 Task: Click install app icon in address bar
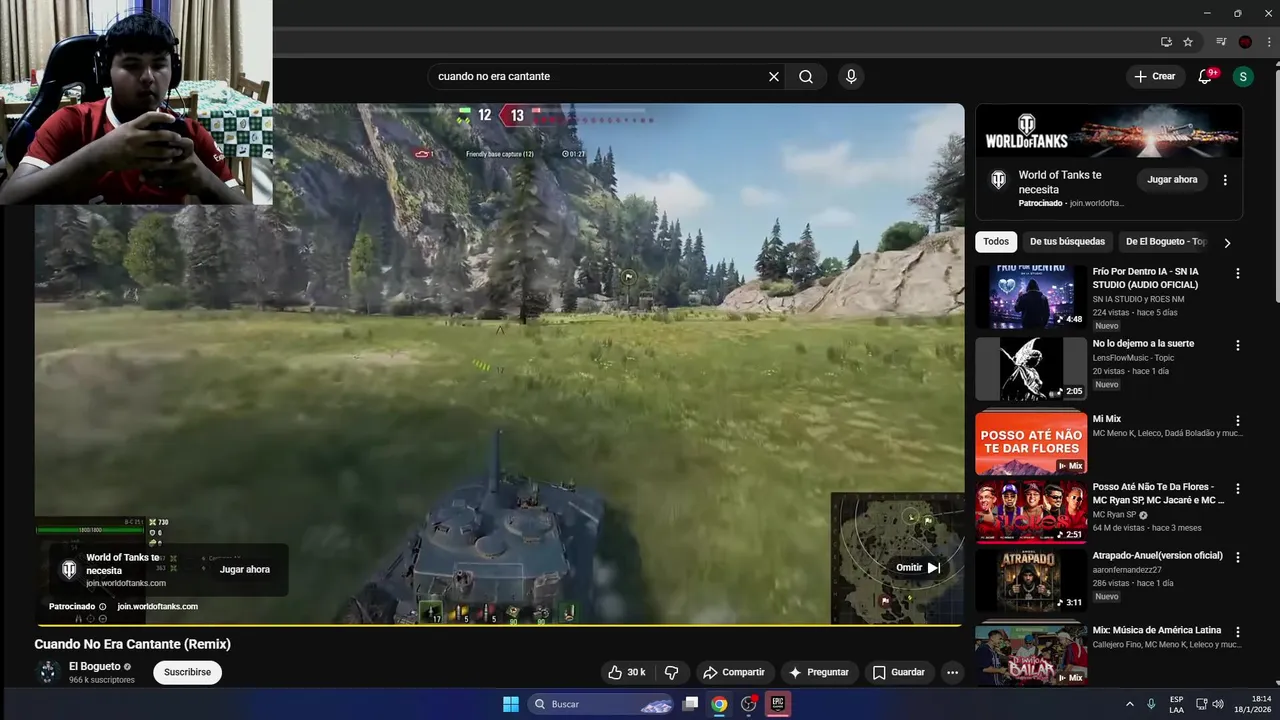1166,42
